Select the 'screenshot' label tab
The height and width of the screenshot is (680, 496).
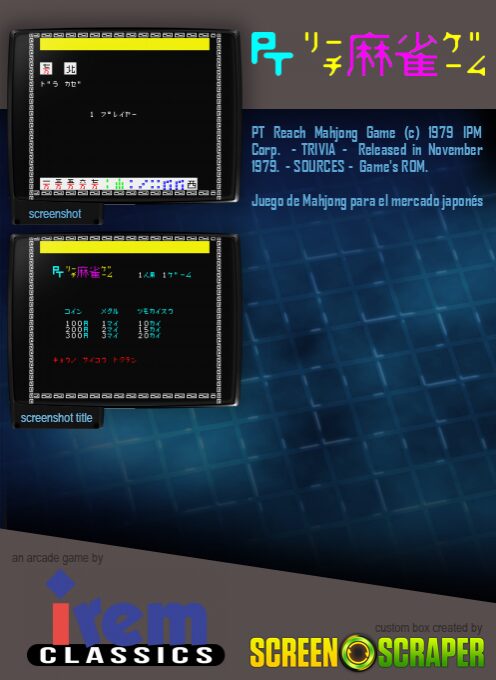pyautogui.click(x=55, y=214)
